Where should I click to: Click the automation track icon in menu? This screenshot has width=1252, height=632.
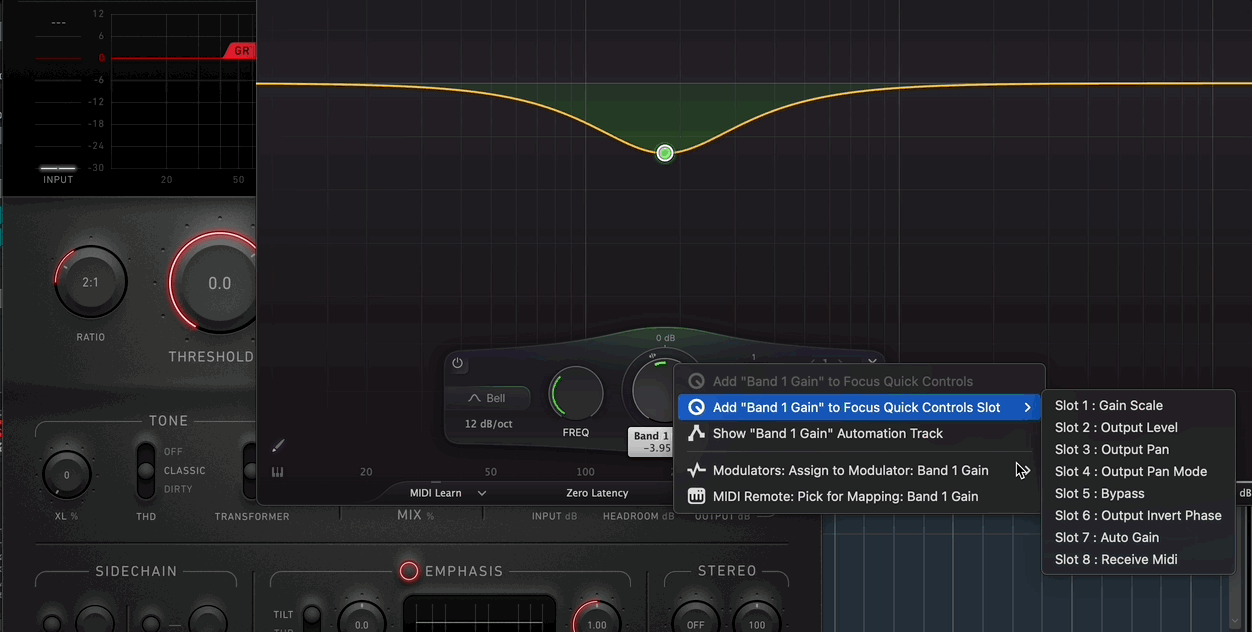[696, 433]
